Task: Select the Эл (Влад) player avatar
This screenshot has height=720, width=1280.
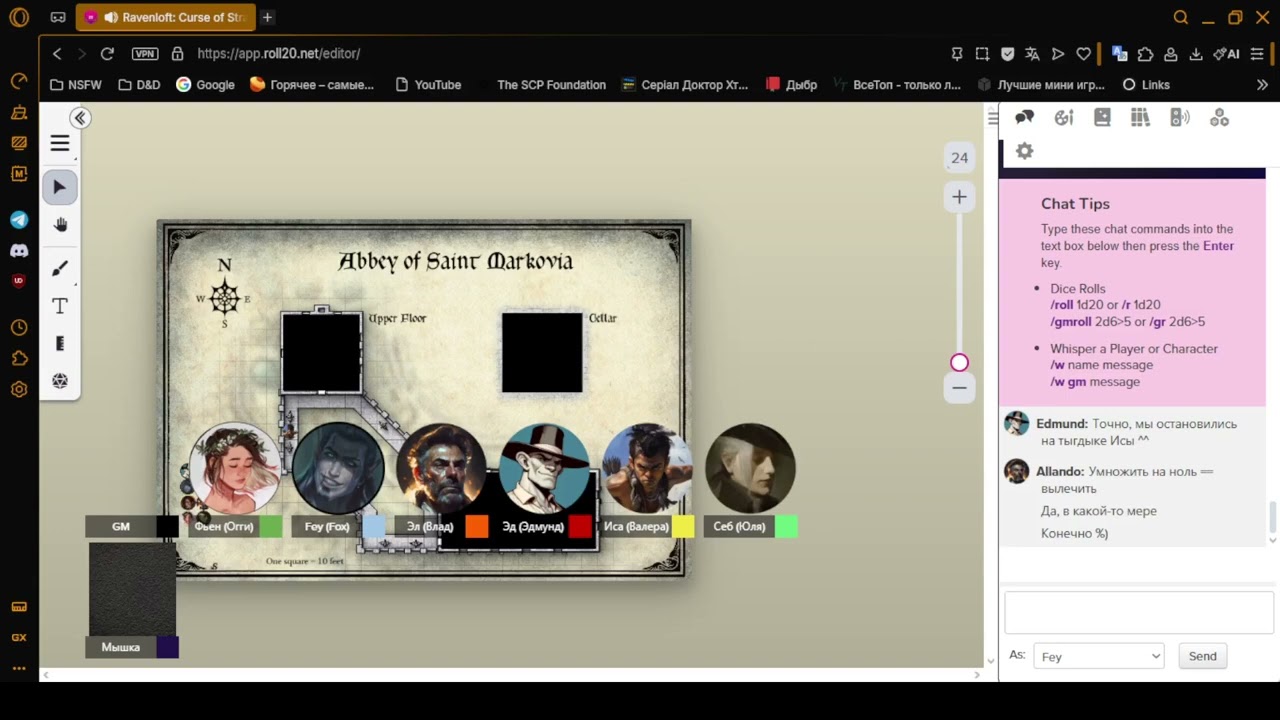Action: pyautogui.click(x=441, y=468)
